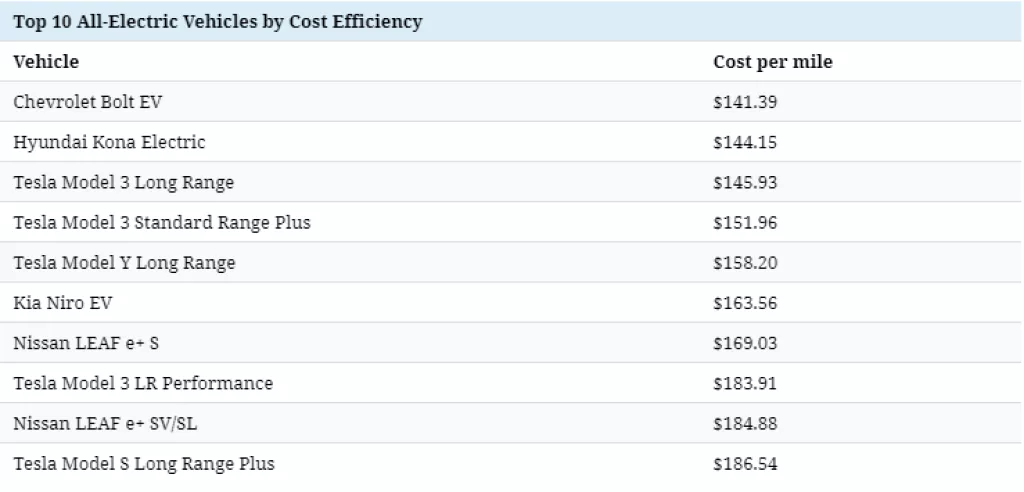Image resolution: width=1024 pixels, height=492 pixels.
Task: Click the Cost per mile column header
Action: click(772, 62)
